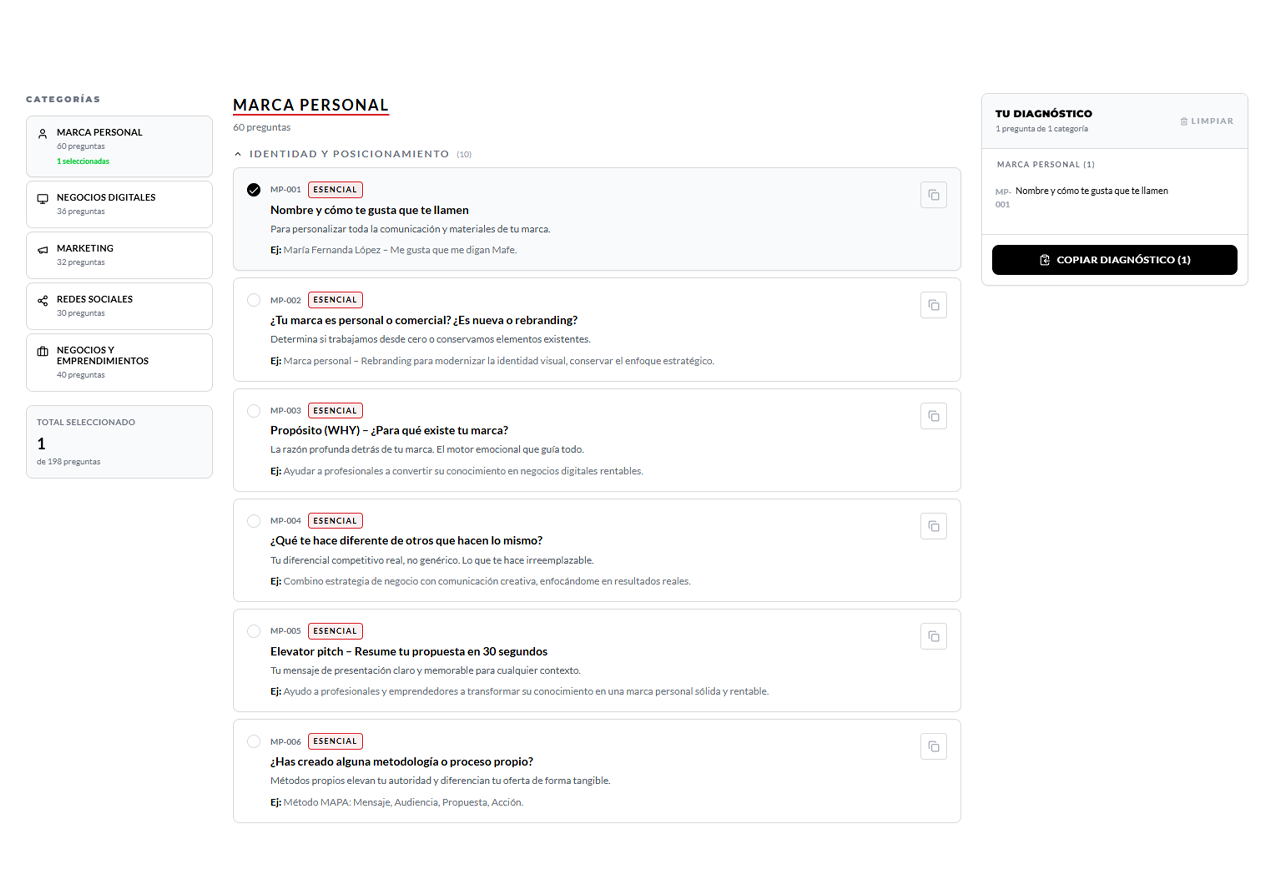Viewport: 1280px width, 896px height.
Task: Click the megaphone icon for Marketing
Action: click(43, 250)
